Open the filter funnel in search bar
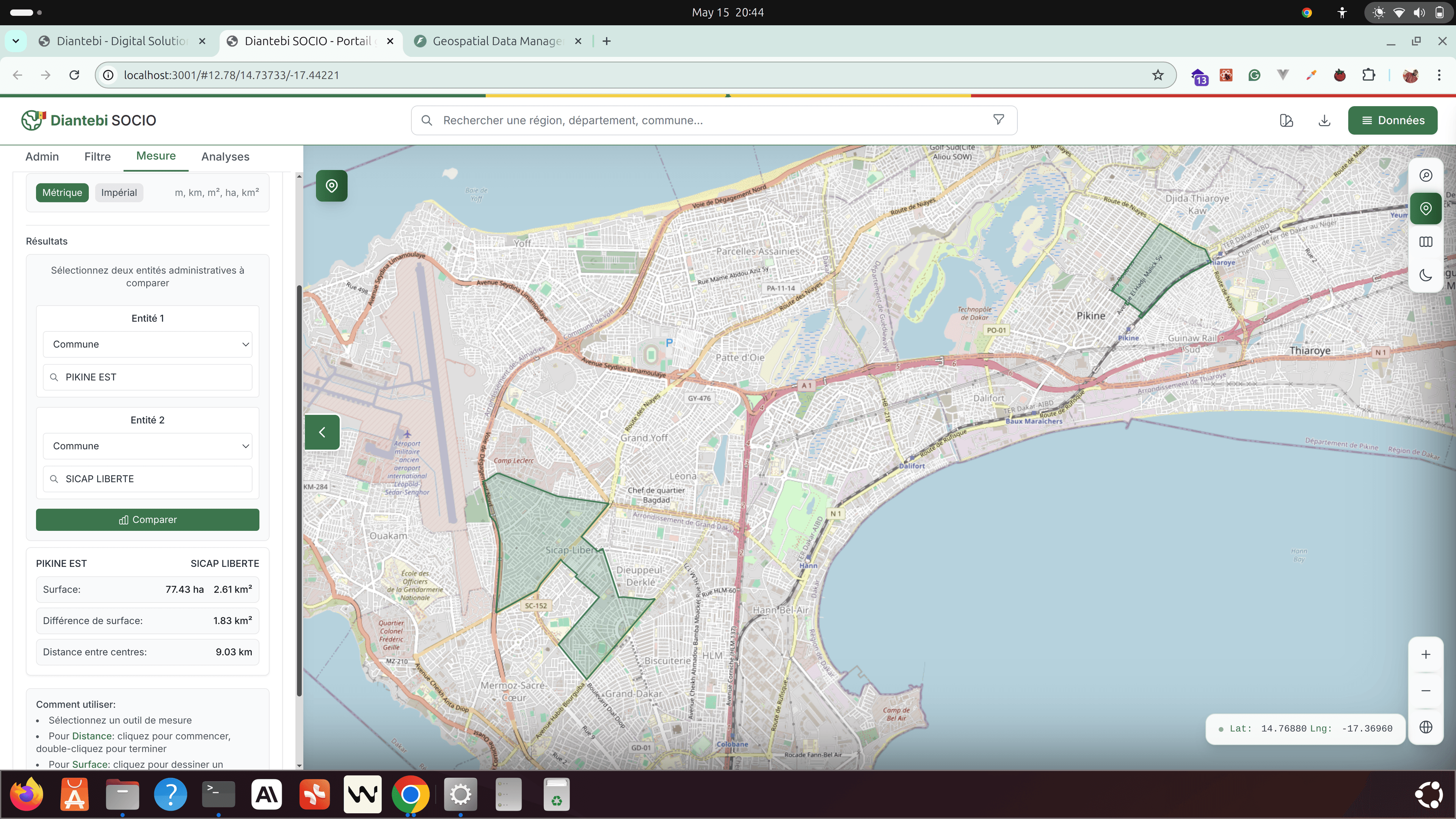 999,120
